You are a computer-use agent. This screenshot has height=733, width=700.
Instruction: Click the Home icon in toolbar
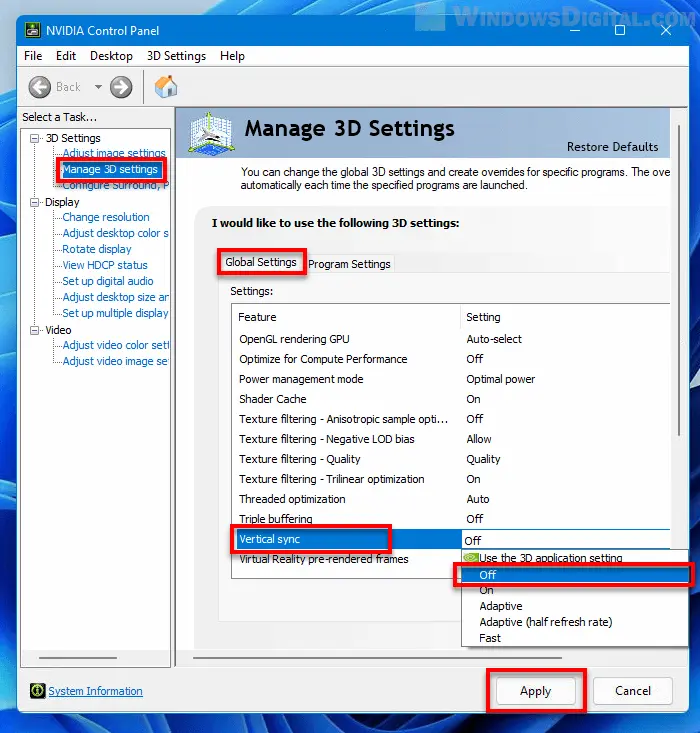(x=166, y=87)
